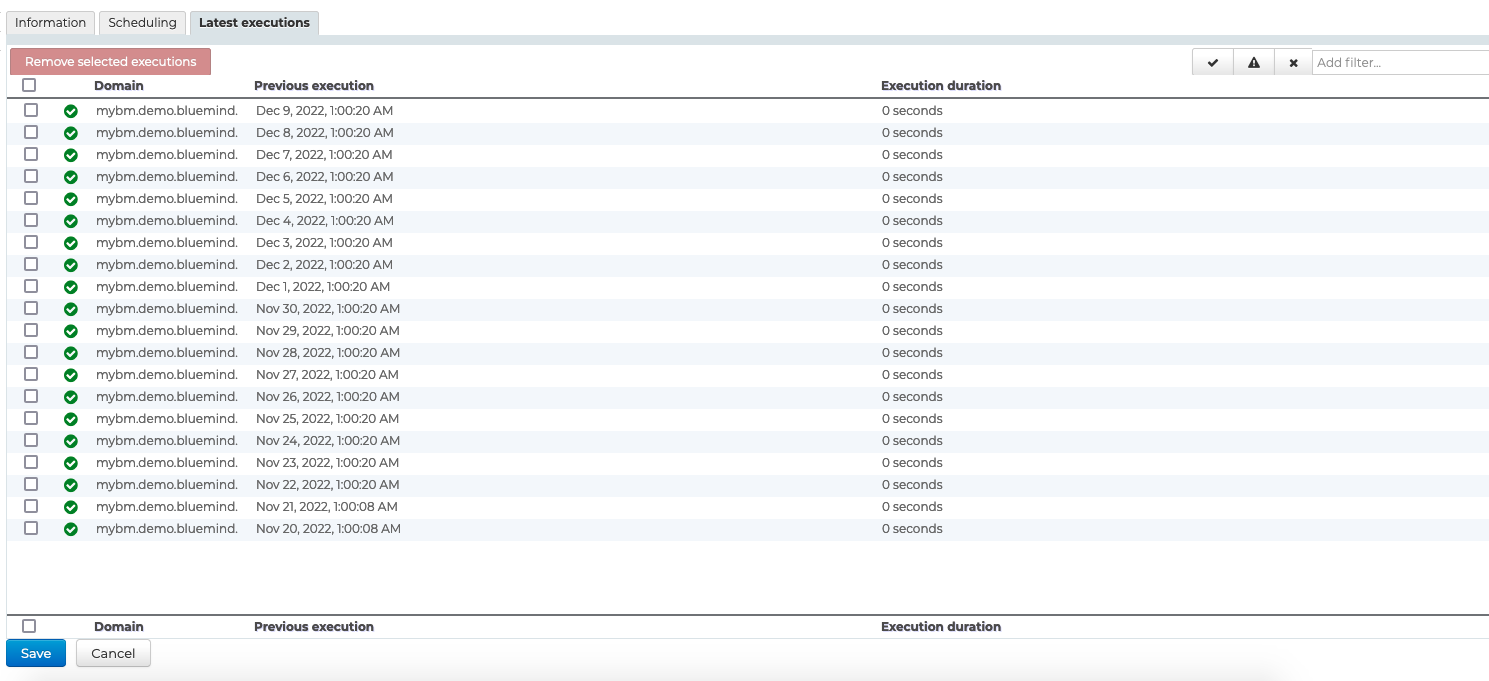
Task: Click green status icon for Nov 25 execution
Action: (71, 419)
